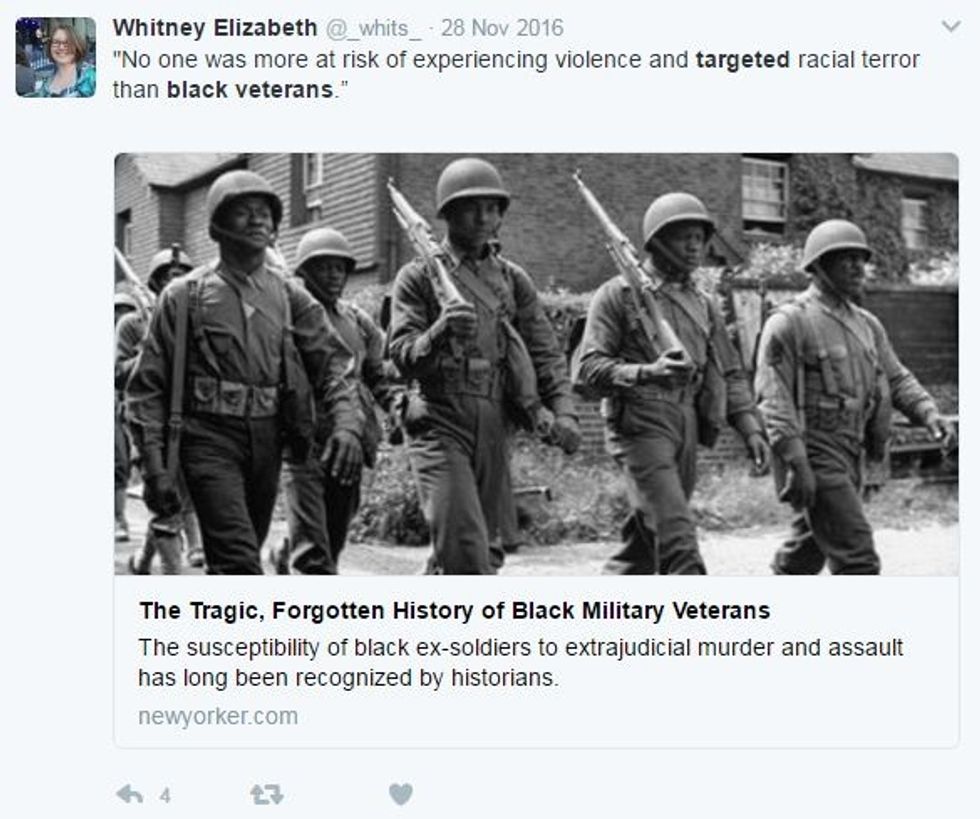
Task: Select the bold word "targeted" in the tweet
Action: pos(743,59)
